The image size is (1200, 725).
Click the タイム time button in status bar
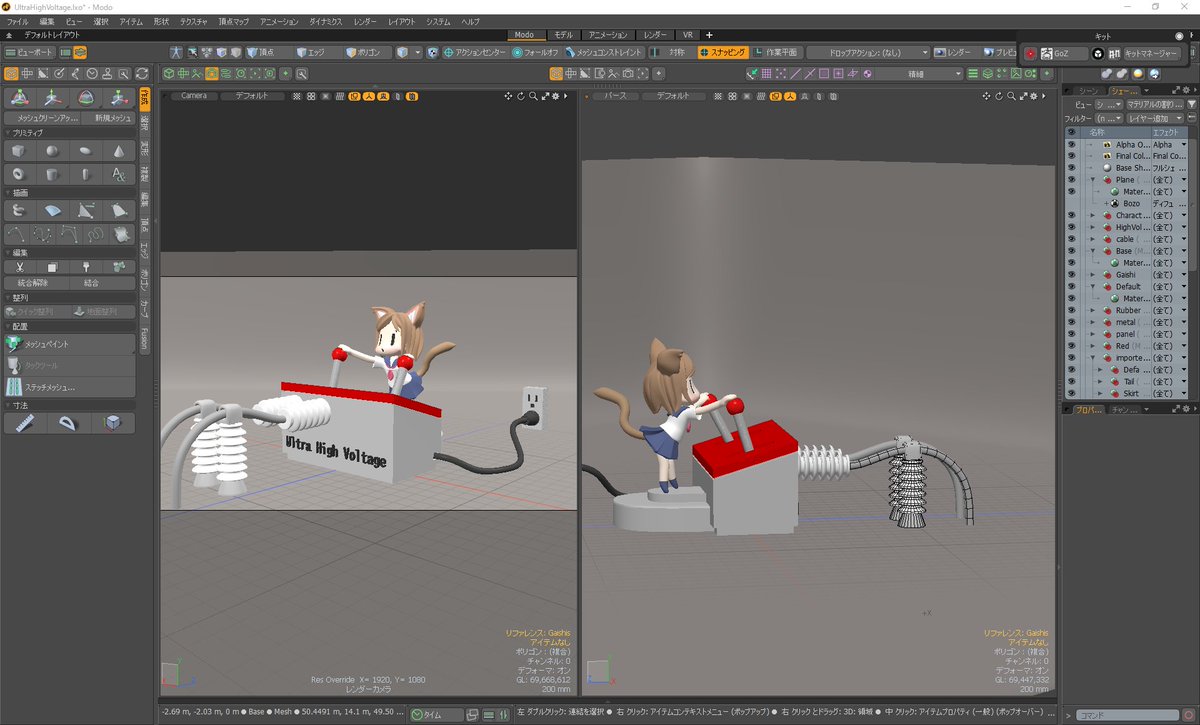[437, 714]
